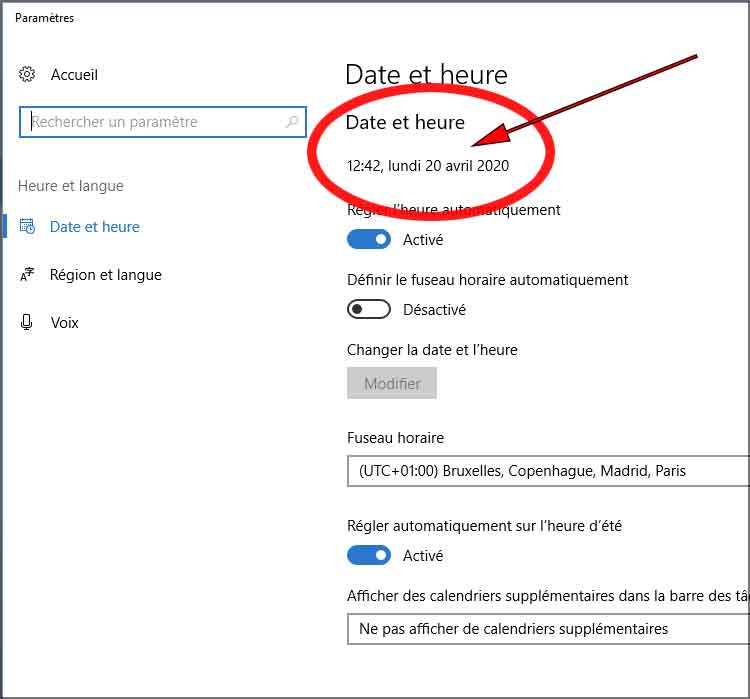Toggle automatic summer time adjustment
Image resolution: width=750 pixels, height=699 pixels.
coord(369,555)
